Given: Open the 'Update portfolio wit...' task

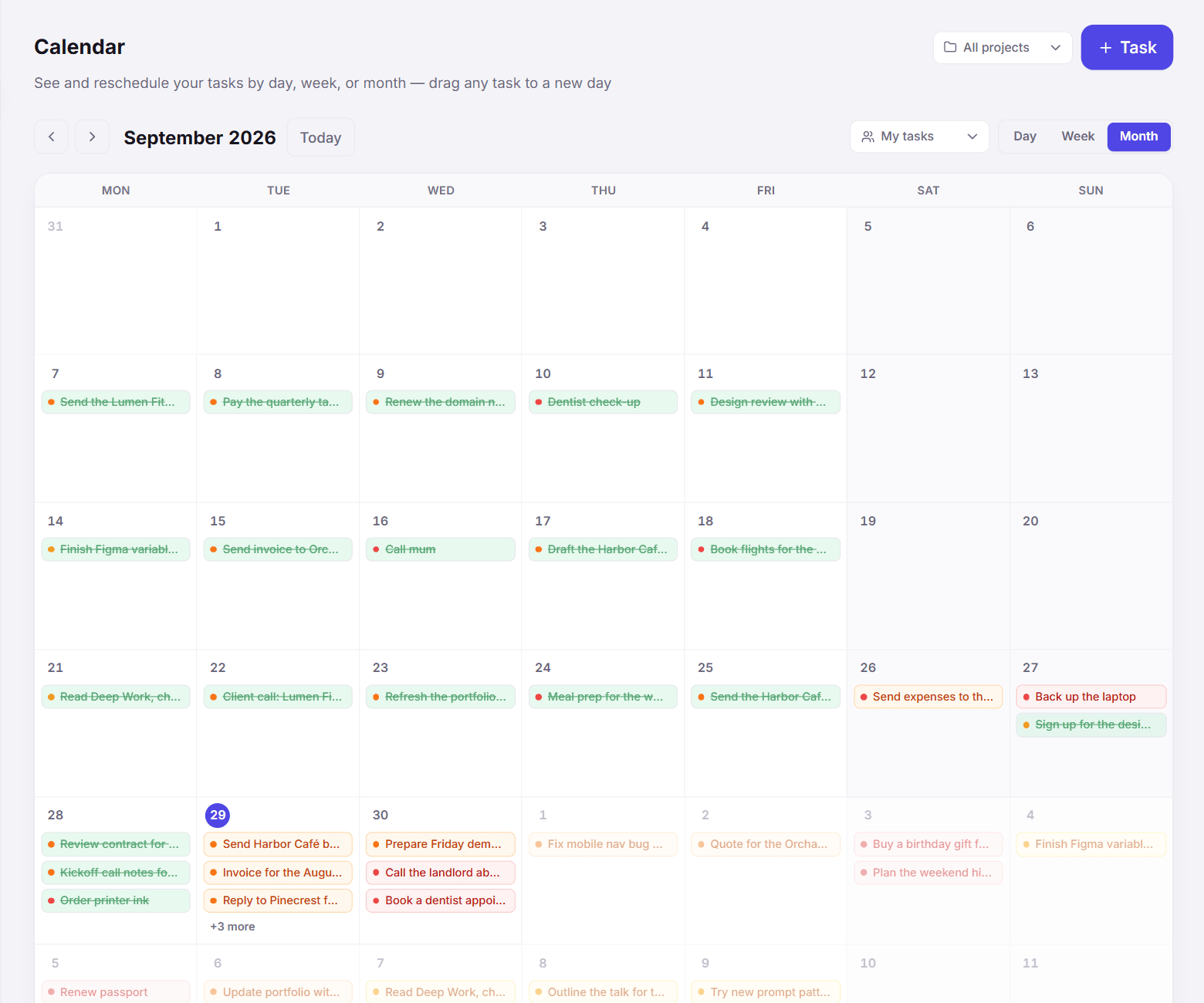Looking at the screenshot, I should pyautogui.click(x=278, y=991).
